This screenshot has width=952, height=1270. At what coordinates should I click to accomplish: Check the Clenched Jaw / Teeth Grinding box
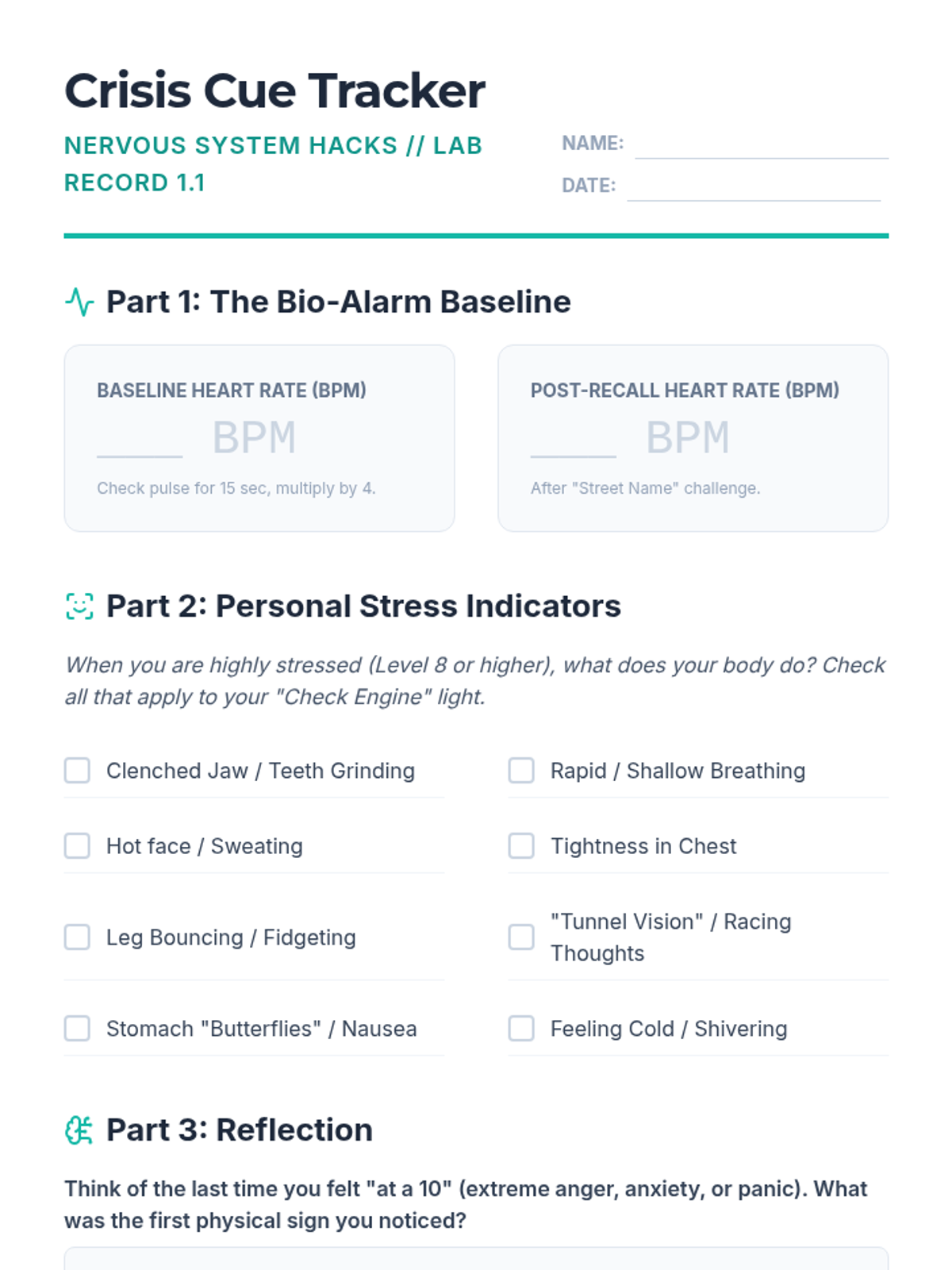[x=77, y=771]
